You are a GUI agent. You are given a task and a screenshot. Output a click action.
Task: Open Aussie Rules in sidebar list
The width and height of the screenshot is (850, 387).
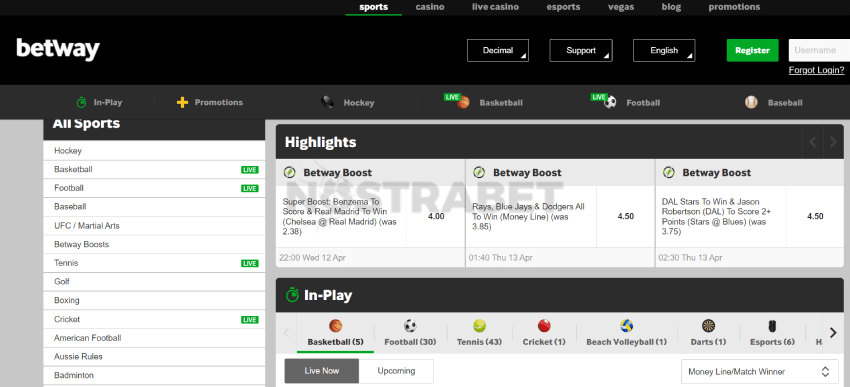[x=154, y=357]
